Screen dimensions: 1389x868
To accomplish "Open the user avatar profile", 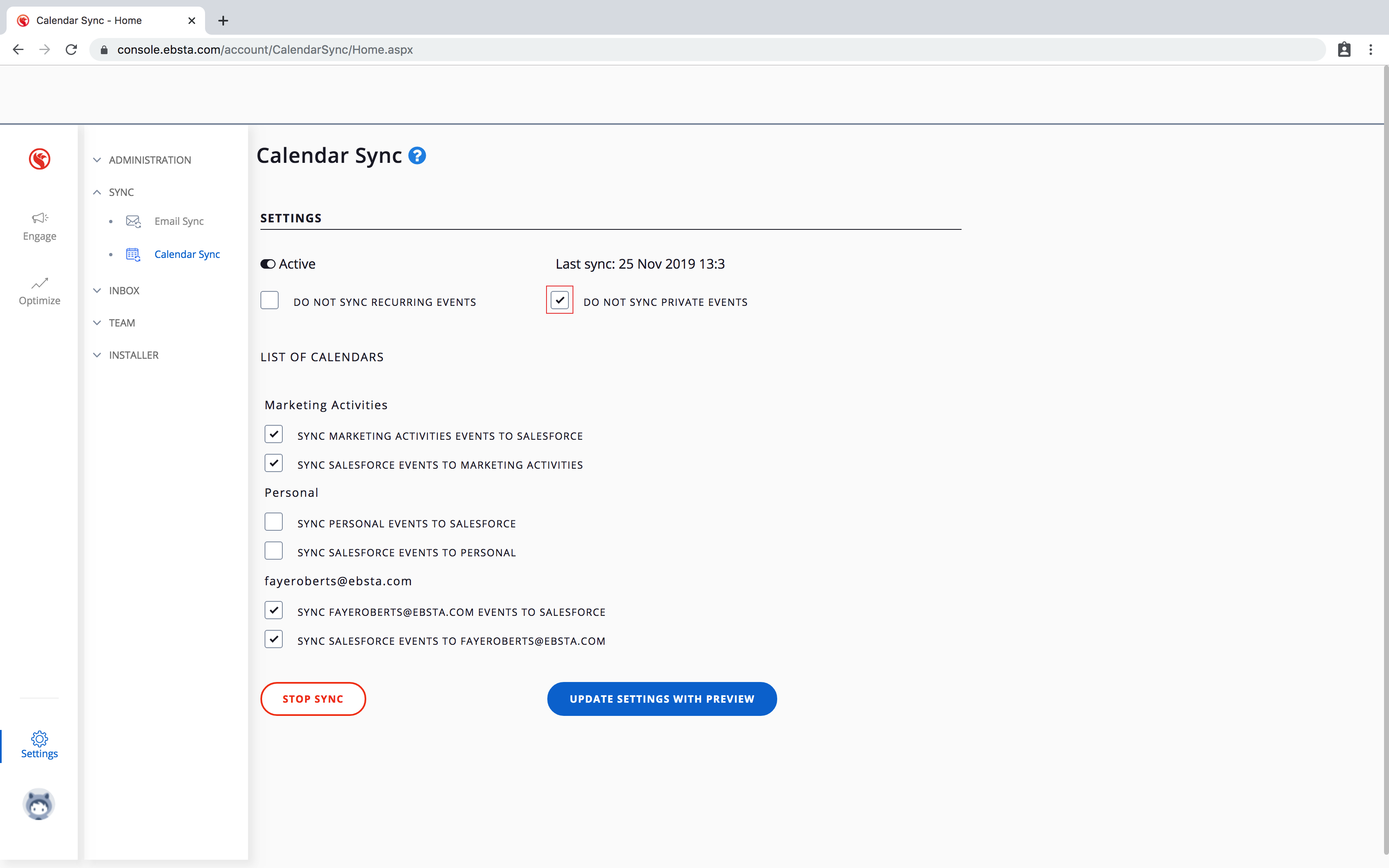I will click(39, 804).
